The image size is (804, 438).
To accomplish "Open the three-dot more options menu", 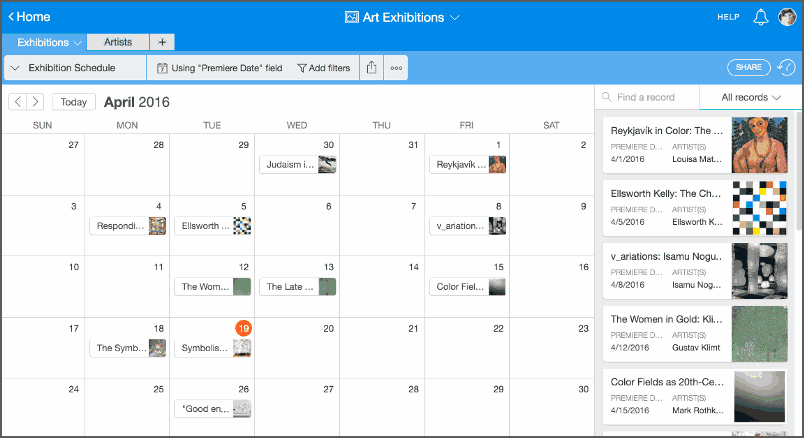I will point(396,68).
